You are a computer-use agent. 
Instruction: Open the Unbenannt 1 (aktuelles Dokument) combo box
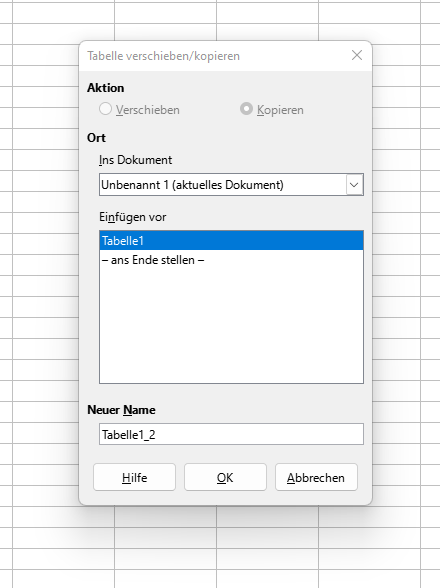(231, 185)
